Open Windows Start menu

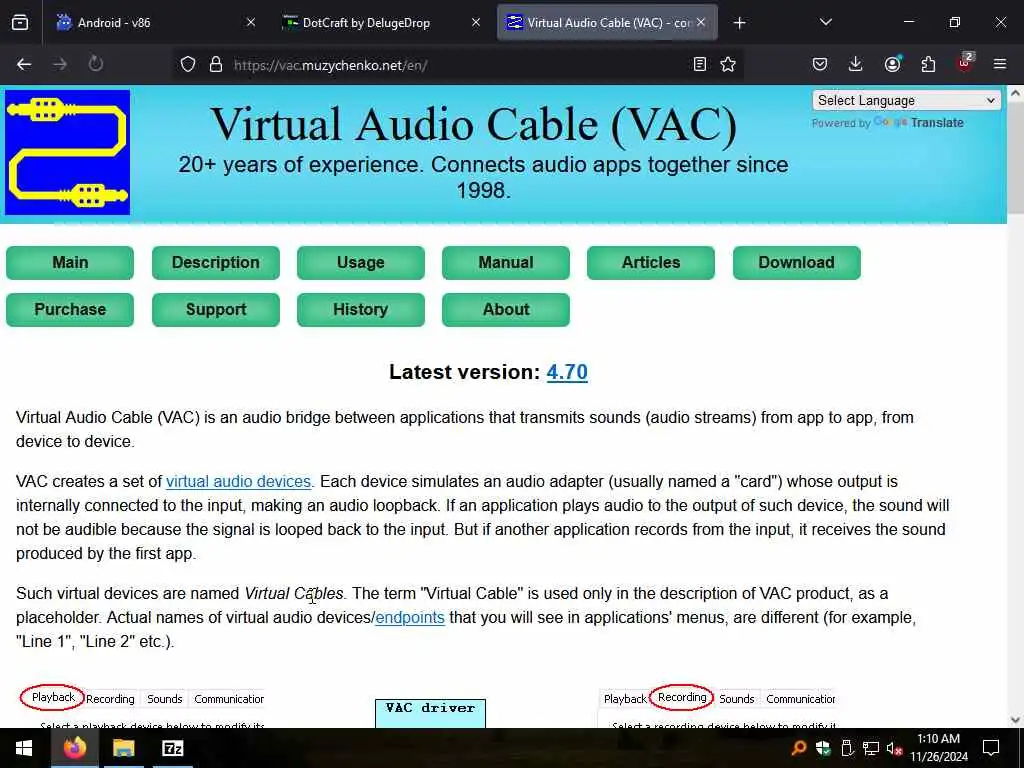pos(24,748)
